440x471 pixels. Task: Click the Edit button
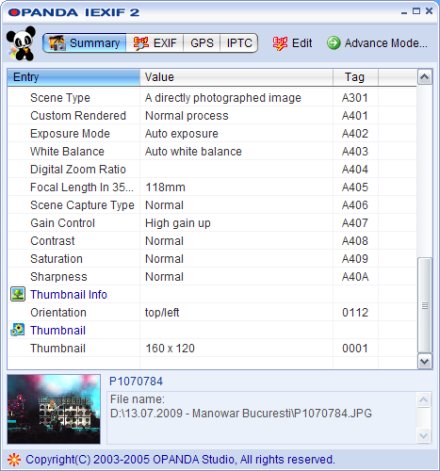[x=292, y=43]
